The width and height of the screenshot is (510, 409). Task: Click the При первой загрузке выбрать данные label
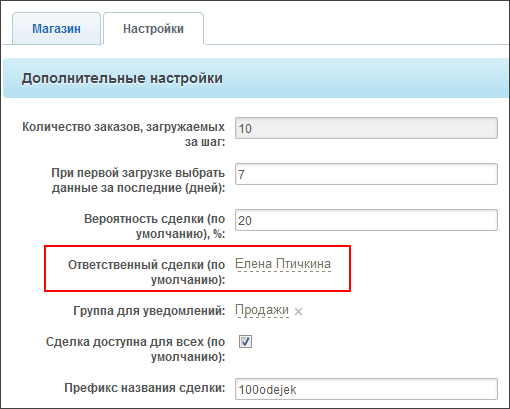click(x=138, y=180)
